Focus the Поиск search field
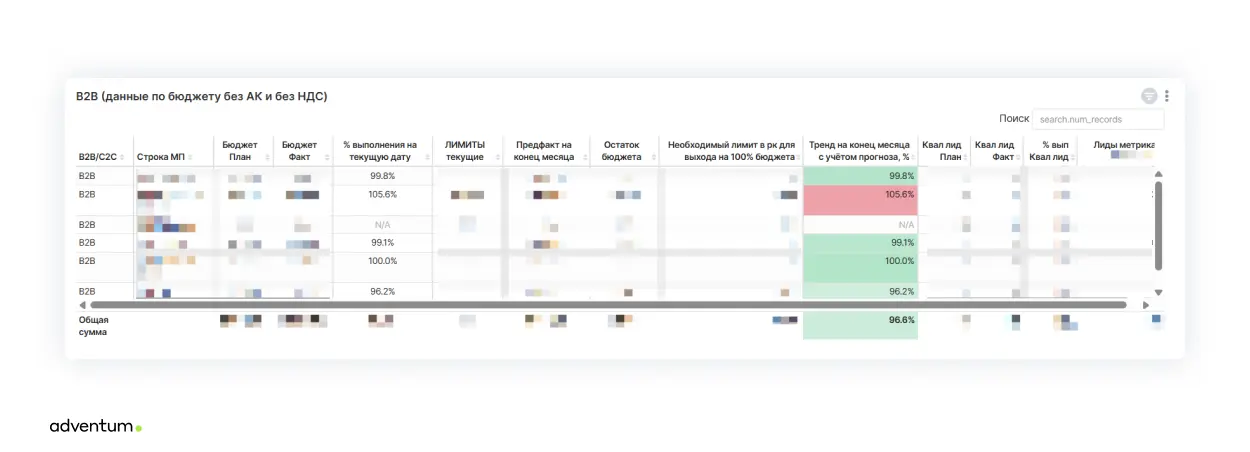 [1098, 119]
